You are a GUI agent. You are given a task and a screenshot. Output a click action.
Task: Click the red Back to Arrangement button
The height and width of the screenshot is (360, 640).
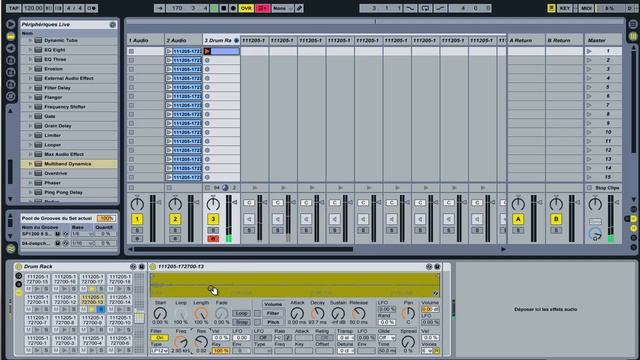(262, 8)
